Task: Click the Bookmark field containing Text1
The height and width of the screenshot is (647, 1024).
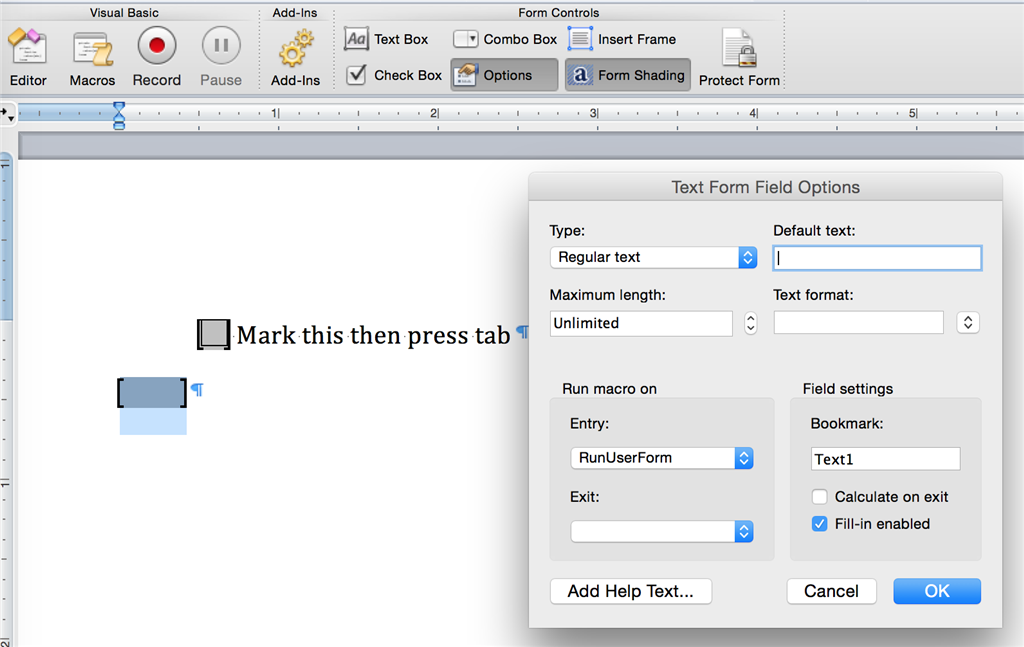Action: tap(886, 459)
